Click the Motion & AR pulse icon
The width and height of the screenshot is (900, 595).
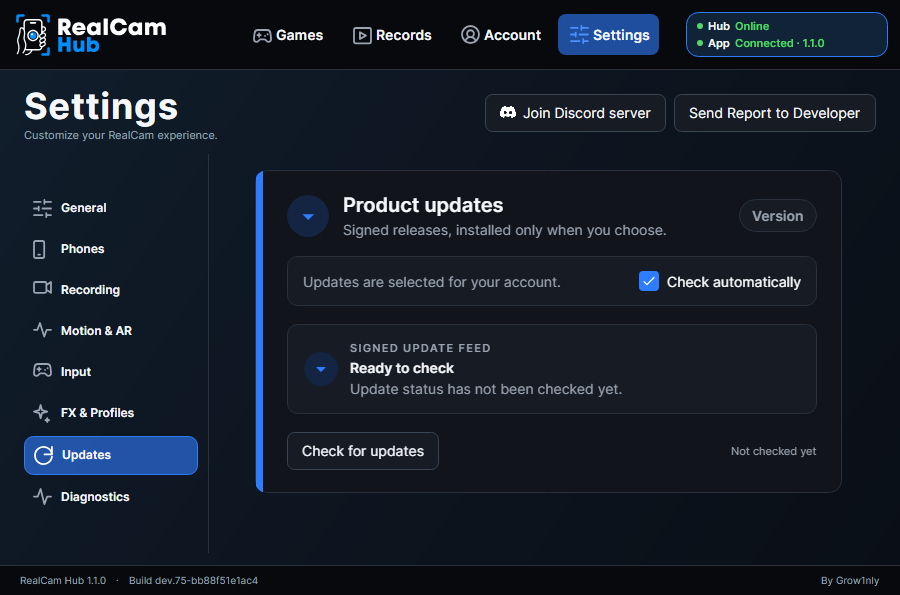[42, 330]
